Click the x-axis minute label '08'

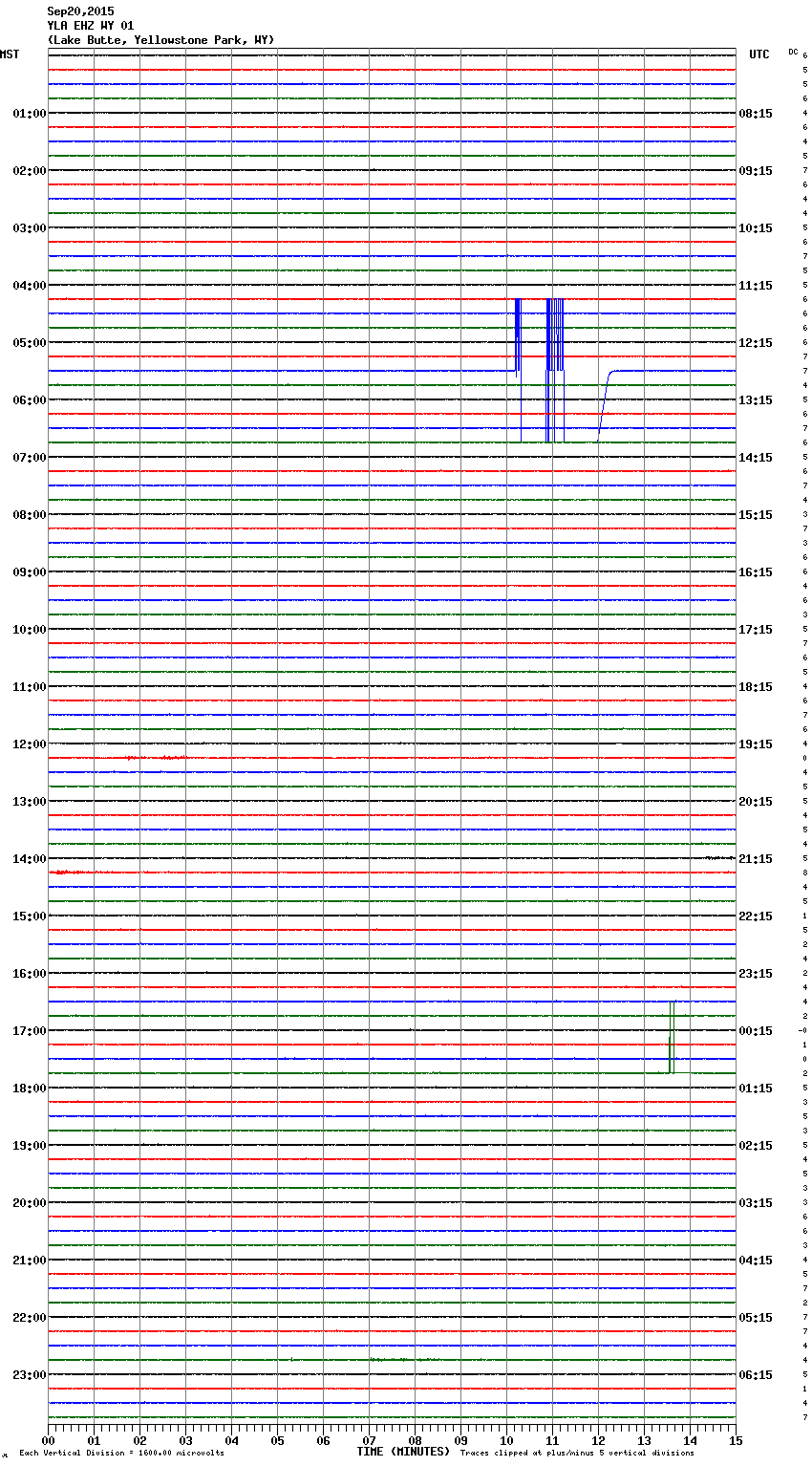(415, 1440)
